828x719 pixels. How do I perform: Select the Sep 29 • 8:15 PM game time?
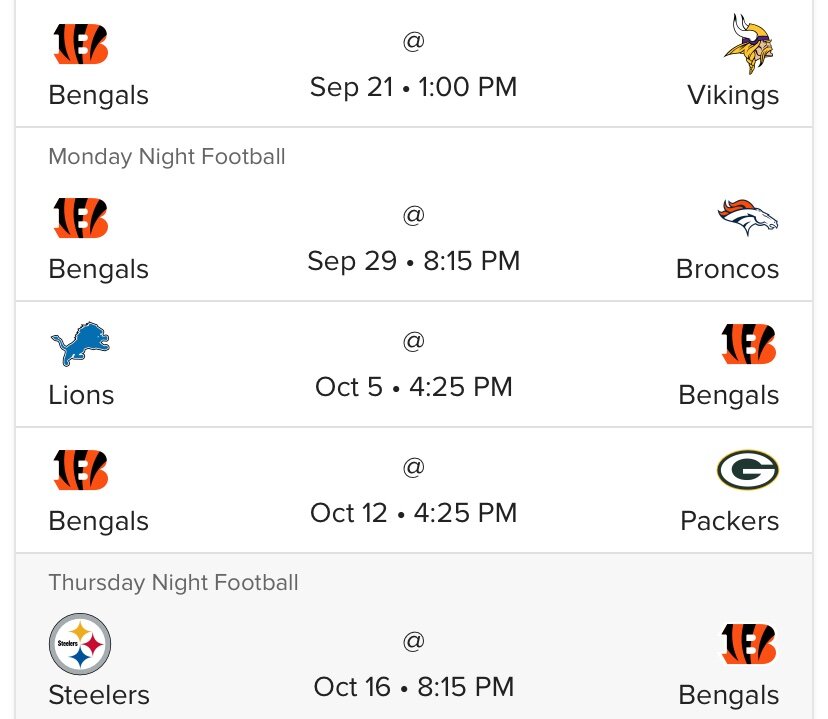pyautogui.click(x=413, y=261)
